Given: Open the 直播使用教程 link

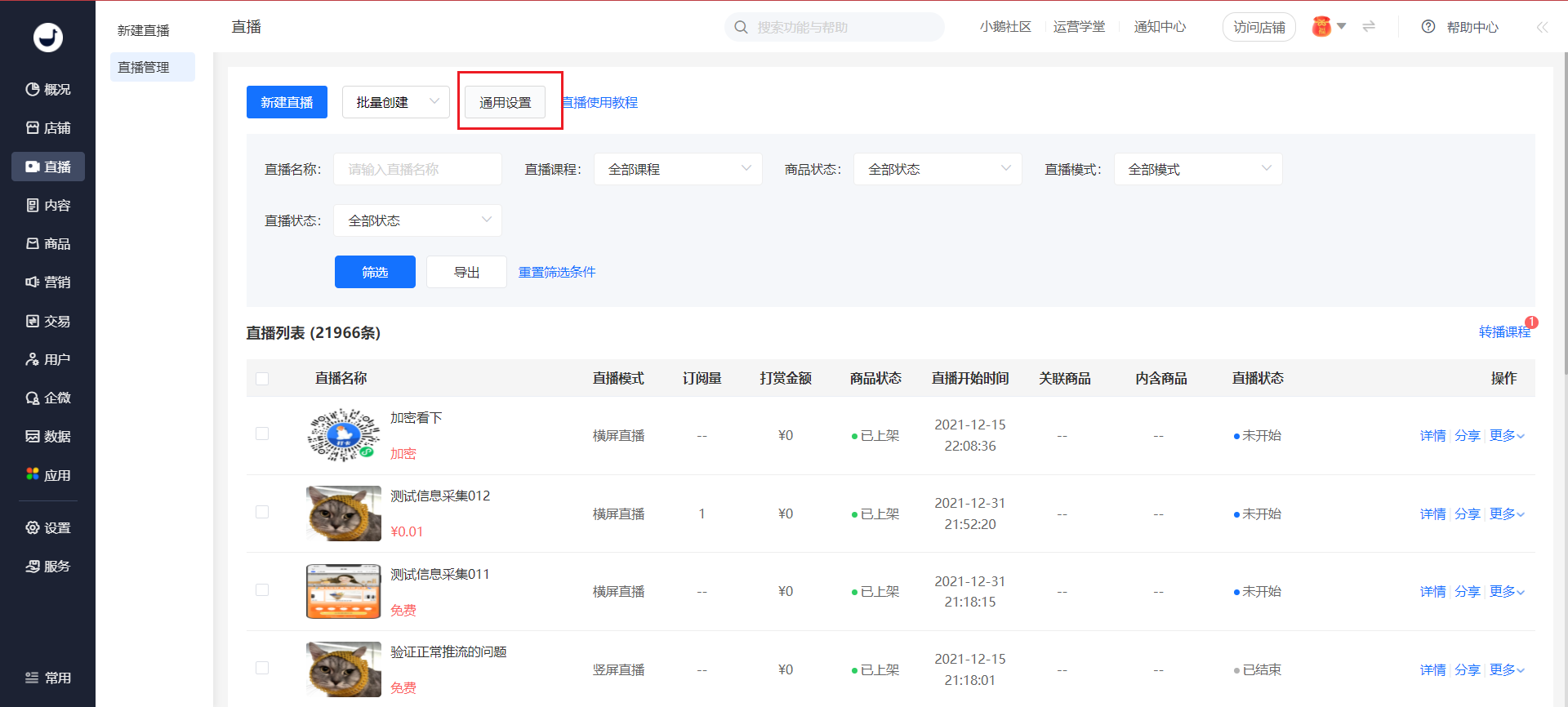Looking at the screenshot, I should 599,102.
